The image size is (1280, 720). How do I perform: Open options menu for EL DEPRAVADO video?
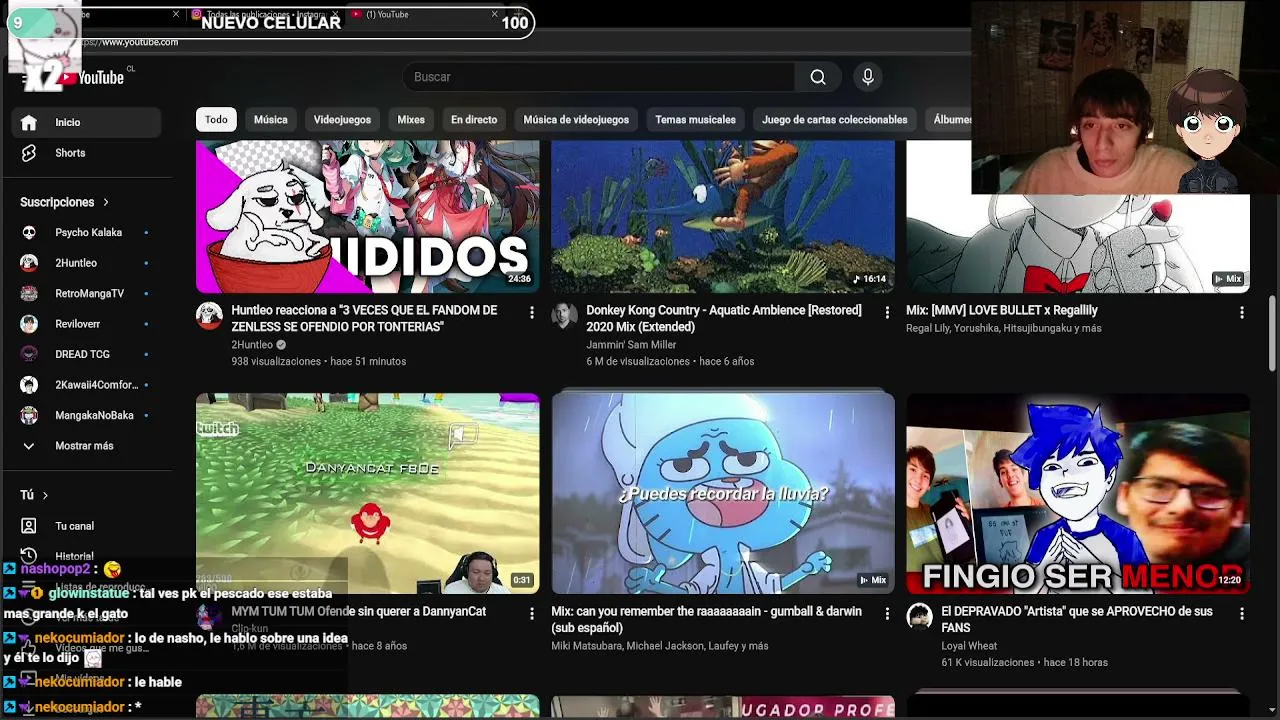(1241, 614)
